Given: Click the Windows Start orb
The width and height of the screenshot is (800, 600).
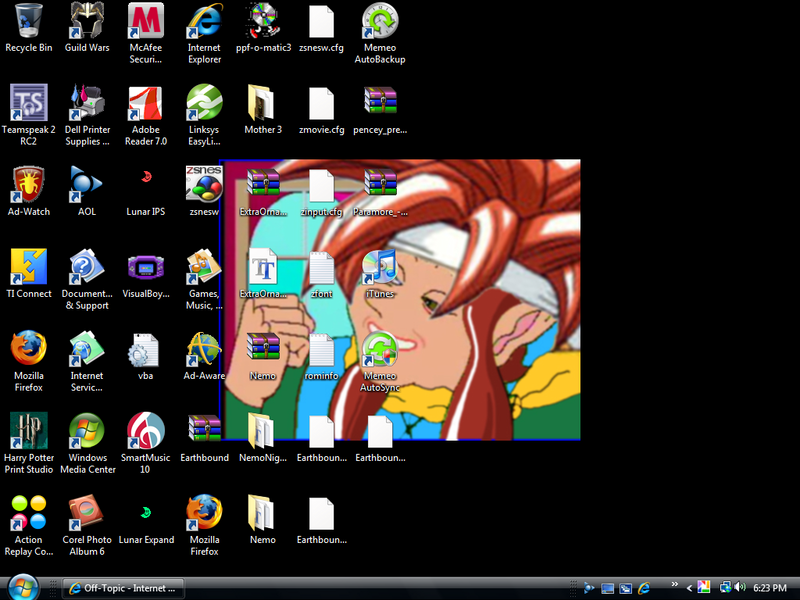Looking at the screenshot, I should (22, 586).
